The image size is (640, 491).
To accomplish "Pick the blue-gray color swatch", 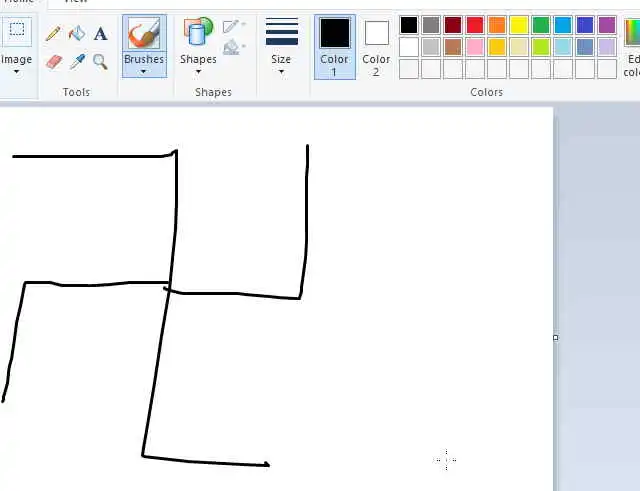I will 585,47.
